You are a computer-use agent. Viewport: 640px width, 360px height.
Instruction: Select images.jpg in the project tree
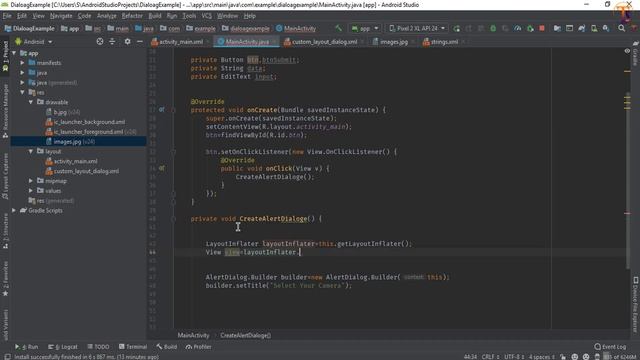[78, 142]
